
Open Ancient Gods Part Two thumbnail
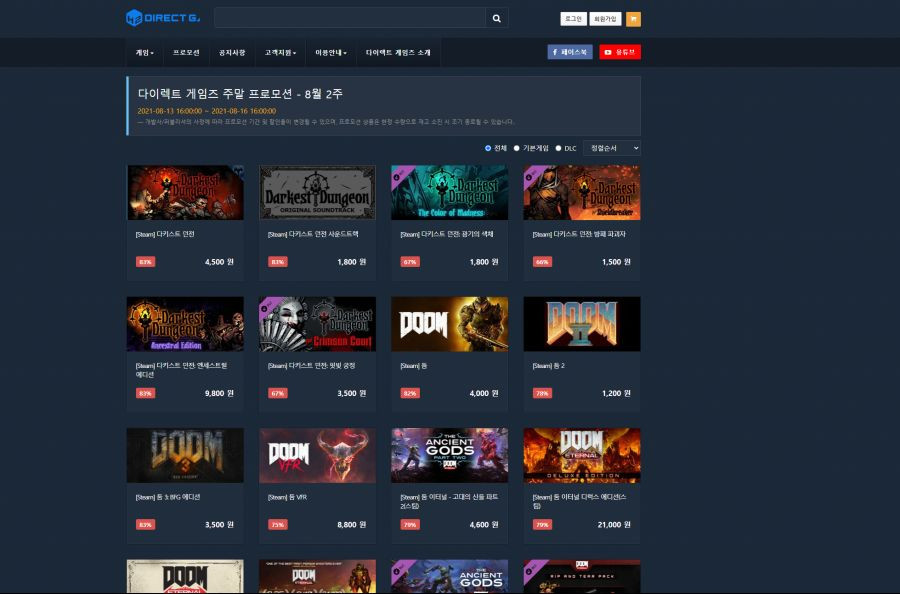[x=449, y=455]
